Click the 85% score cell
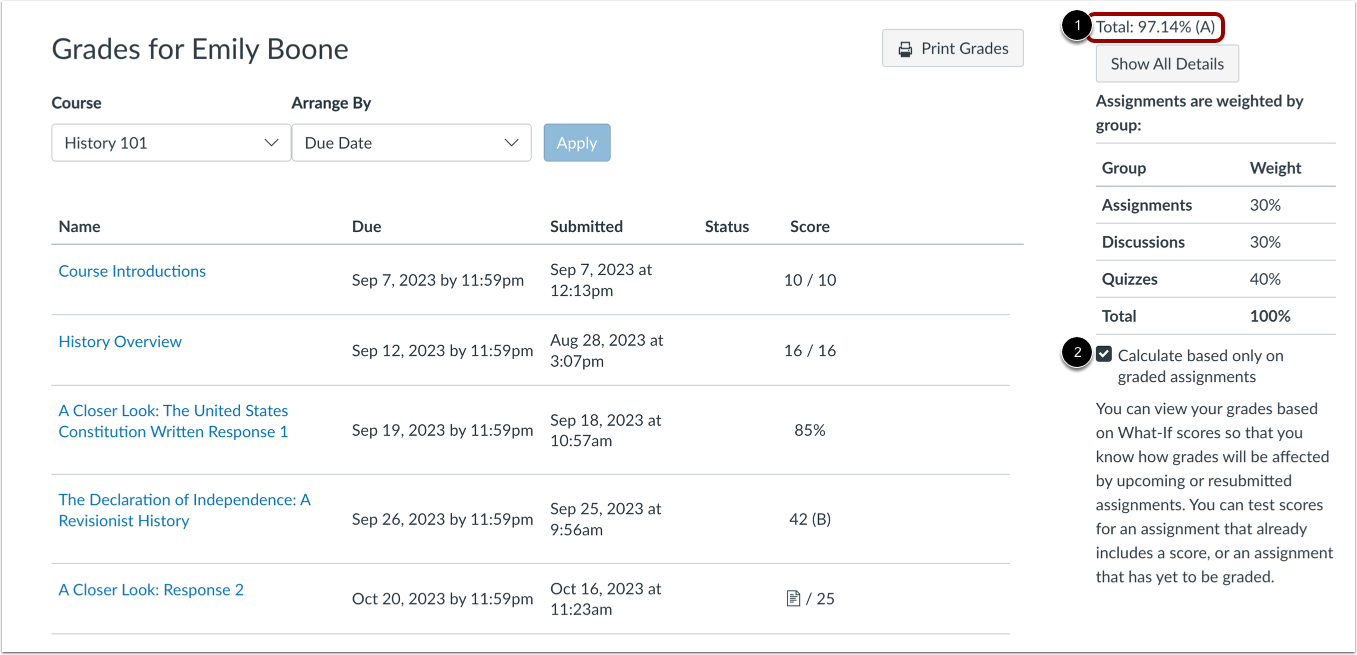This screenshot has width=1357, height=655. coord(810,430)
